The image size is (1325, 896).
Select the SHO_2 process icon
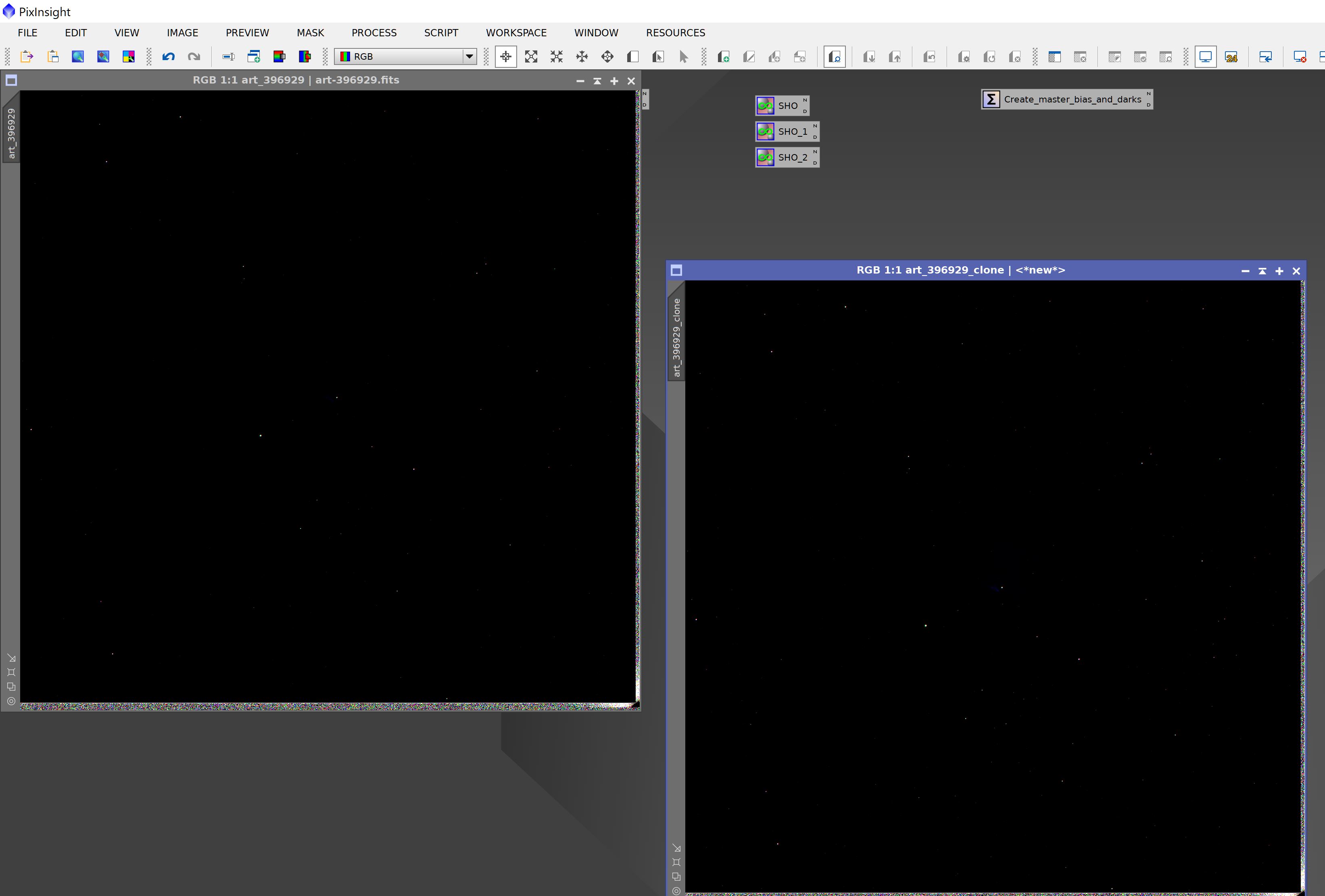click(x=787, y=157)
